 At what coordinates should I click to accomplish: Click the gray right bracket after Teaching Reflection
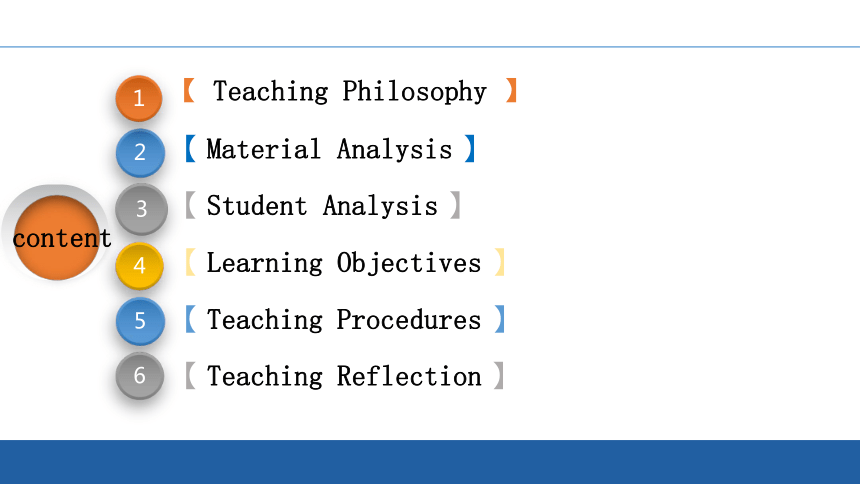(499, 375)
